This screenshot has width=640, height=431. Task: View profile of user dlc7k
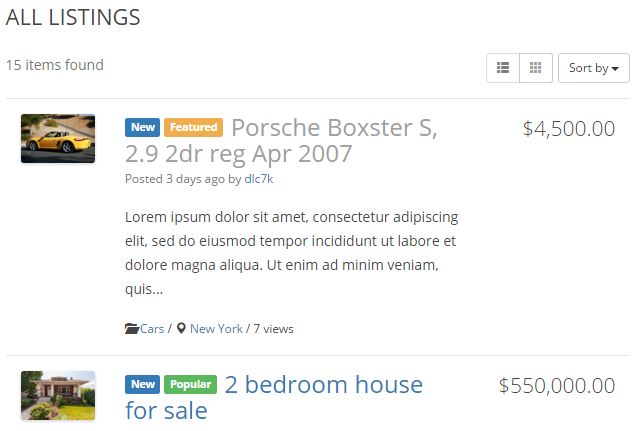(259, 179)
